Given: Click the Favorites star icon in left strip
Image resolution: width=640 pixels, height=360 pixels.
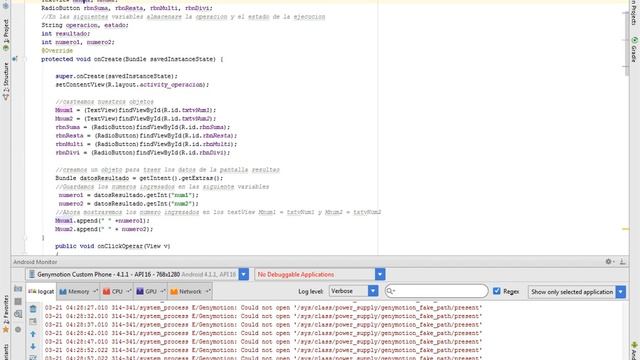Looking at the screenshot, I should pos(6,329).
